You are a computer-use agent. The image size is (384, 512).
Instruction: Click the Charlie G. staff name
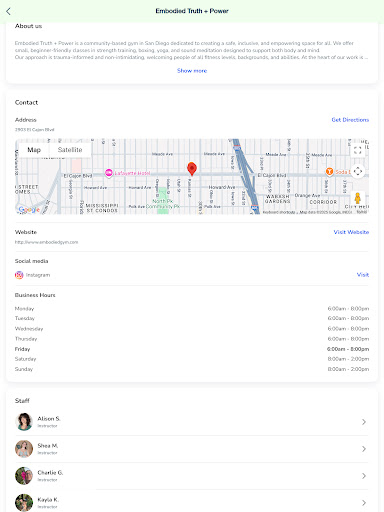tap(50, 473)
